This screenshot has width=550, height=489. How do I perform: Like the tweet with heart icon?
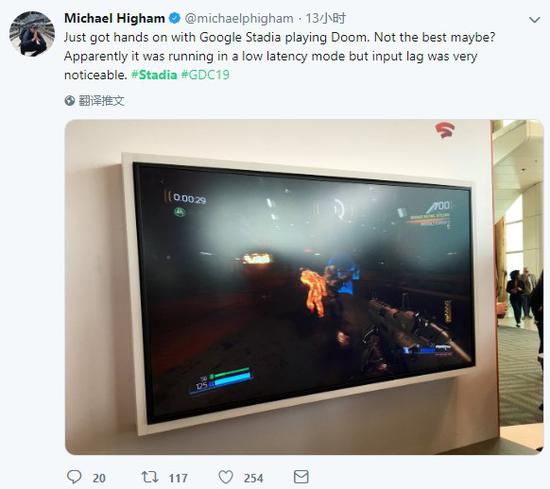(x=226, y=477)
